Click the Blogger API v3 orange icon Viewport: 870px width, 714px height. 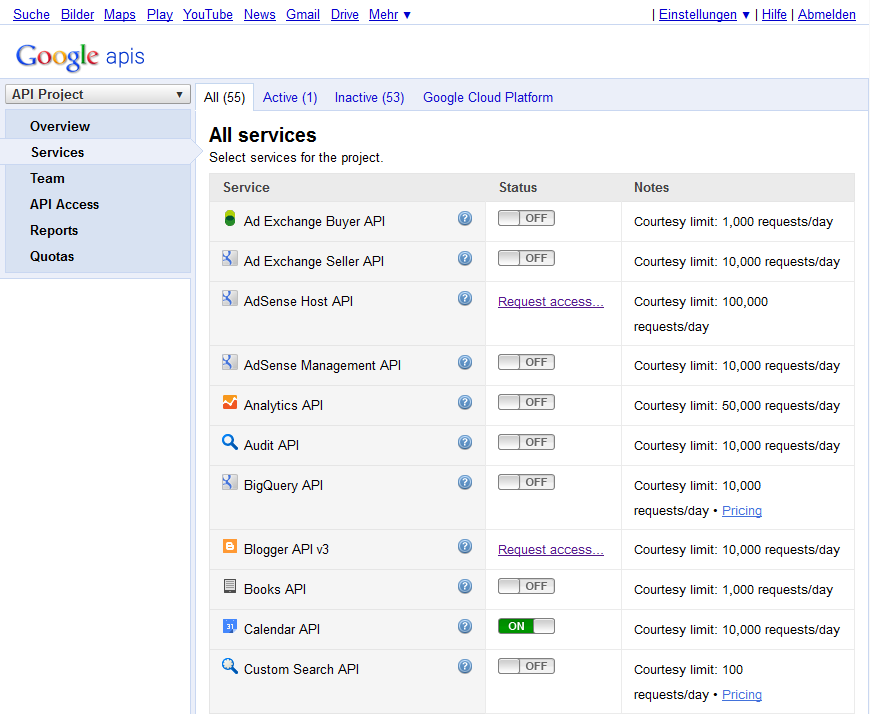tap(230, 547)
